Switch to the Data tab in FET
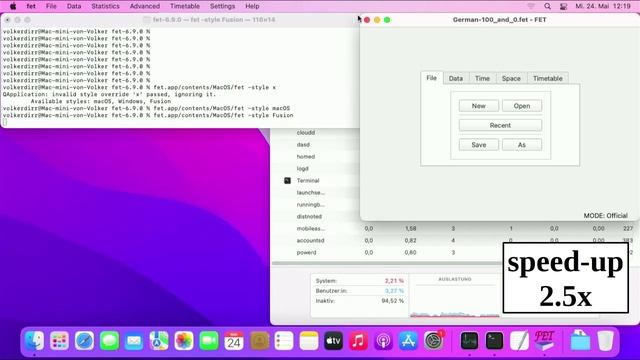Image resolution: width=640 pixels, height=360 pixels. click(x=456, y=78)
